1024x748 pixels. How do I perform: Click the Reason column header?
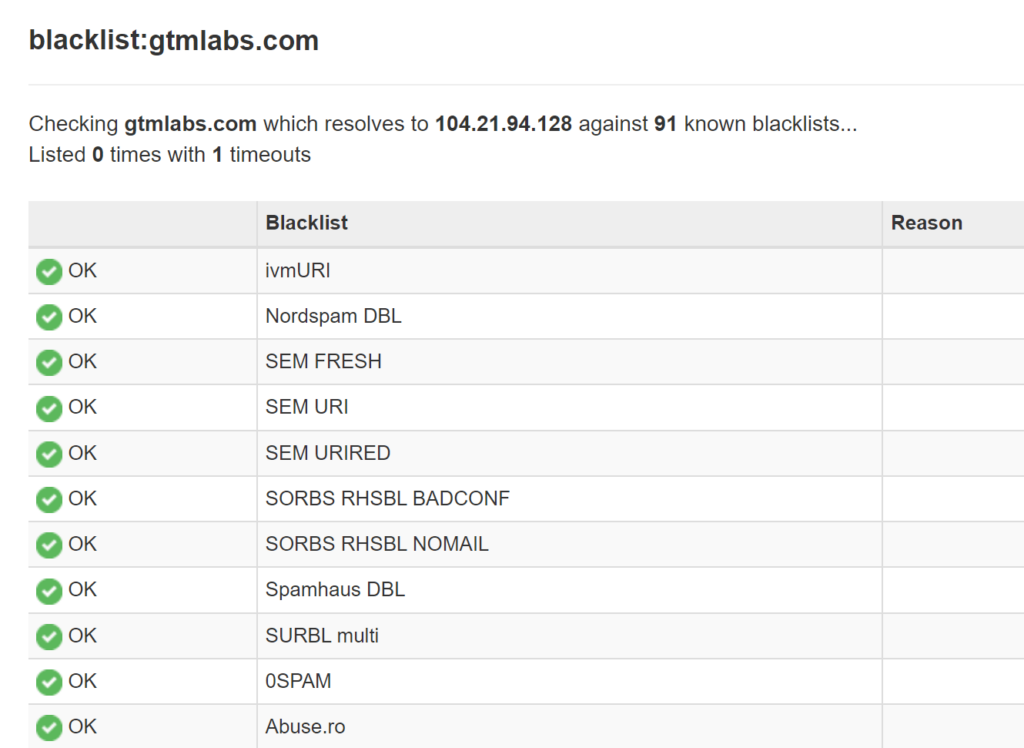926,223
